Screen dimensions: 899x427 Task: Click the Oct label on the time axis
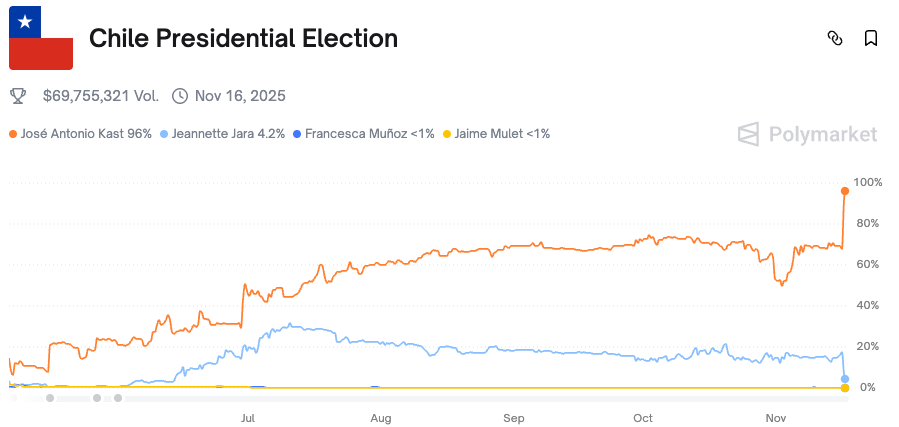[x=643, y=417]
